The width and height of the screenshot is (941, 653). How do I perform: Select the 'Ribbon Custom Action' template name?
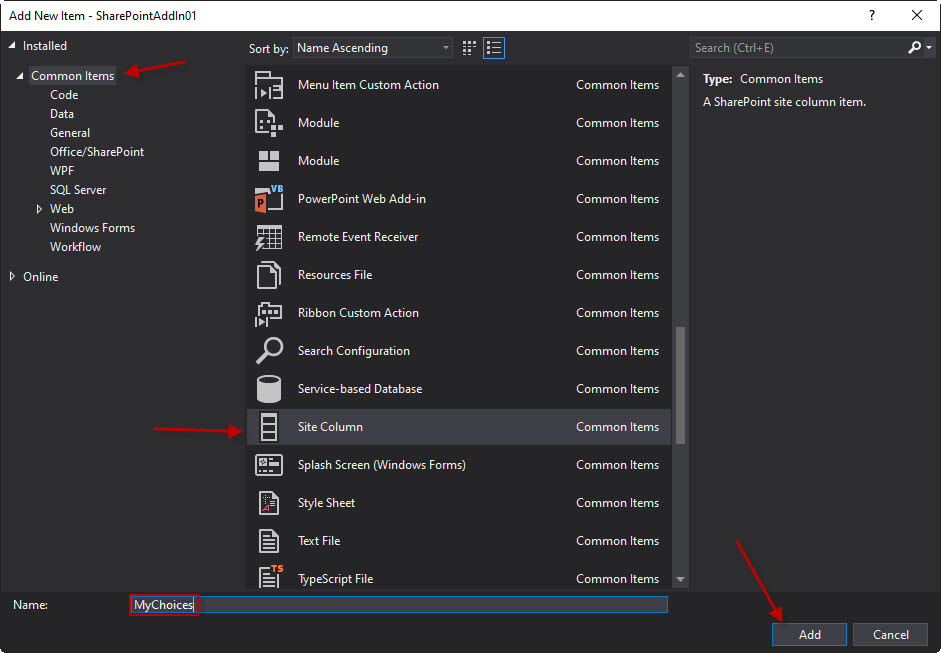pos(358,313)
